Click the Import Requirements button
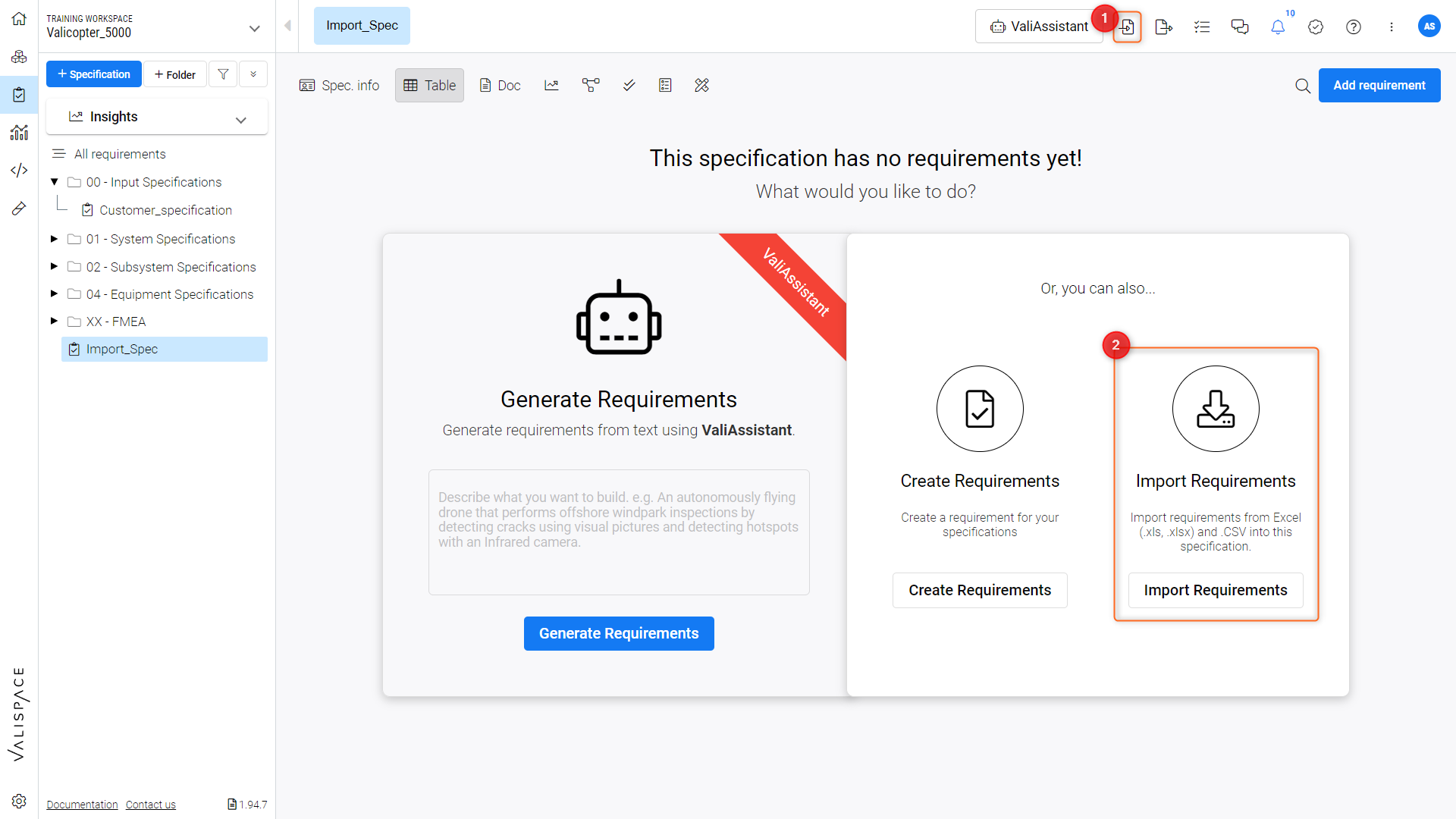The width and height of the screenshot is (1456, 819). pyautogui.click(x=1216, y=591)
